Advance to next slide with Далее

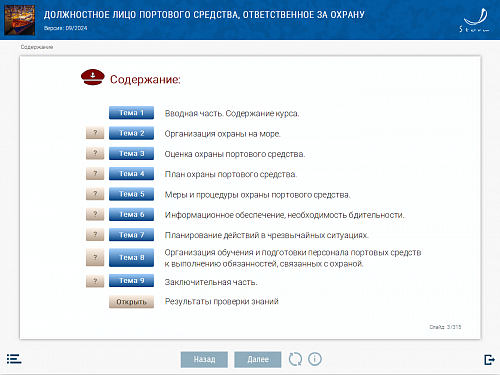258,359
